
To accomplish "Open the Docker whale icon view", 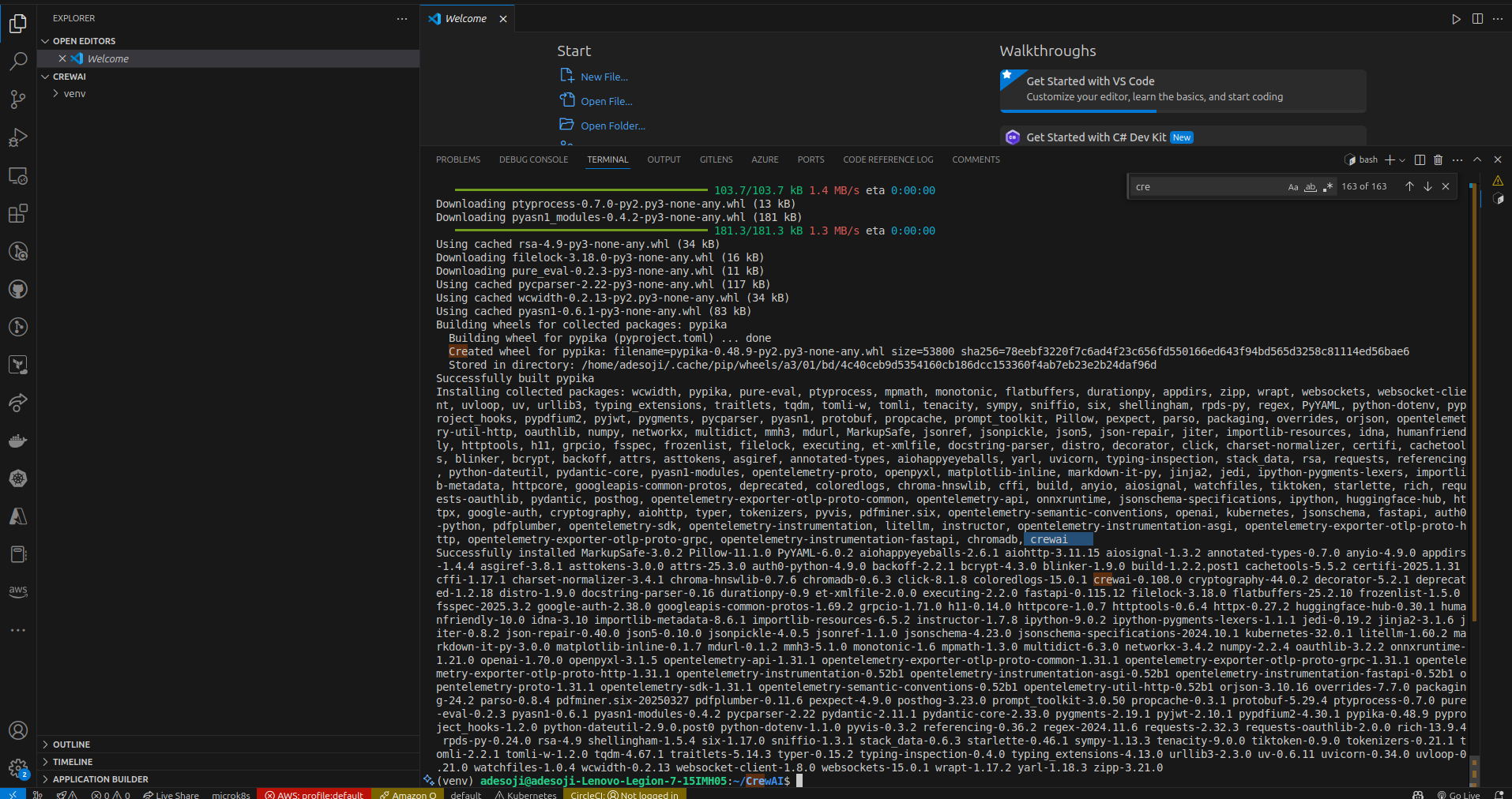I will click(18, 441).
